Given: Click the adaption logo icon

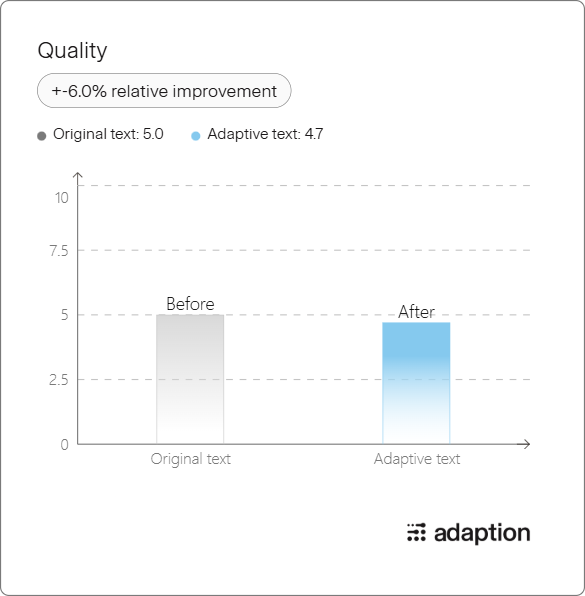Looking at the screenshot, I should [416, 532].
